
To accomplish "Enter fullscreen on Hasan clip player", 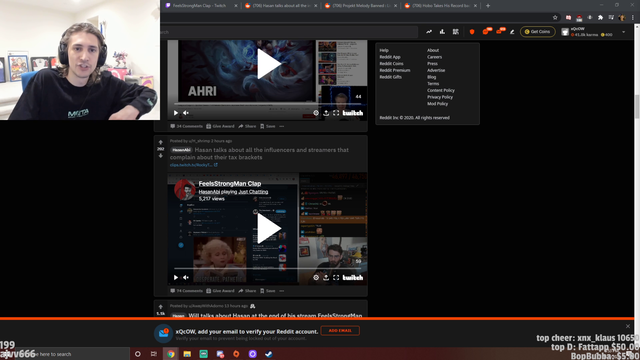I will click(x=336, y=277).
